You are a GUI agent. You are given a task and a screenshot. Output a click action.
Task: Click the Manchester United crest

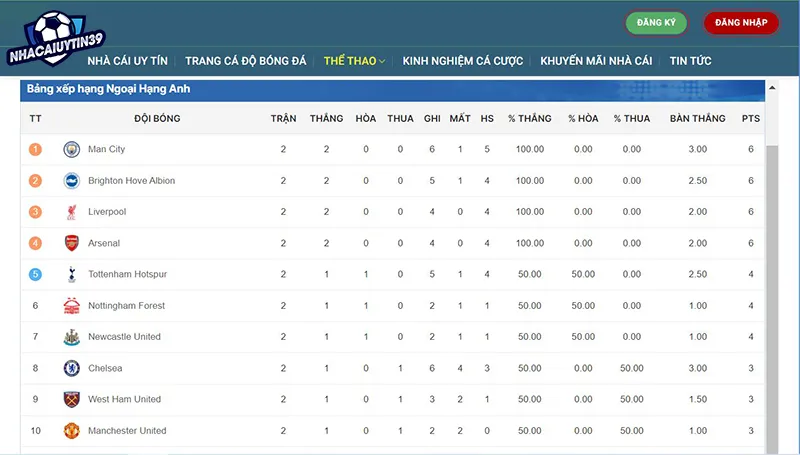pyautogui.click(x=71, y=431)
